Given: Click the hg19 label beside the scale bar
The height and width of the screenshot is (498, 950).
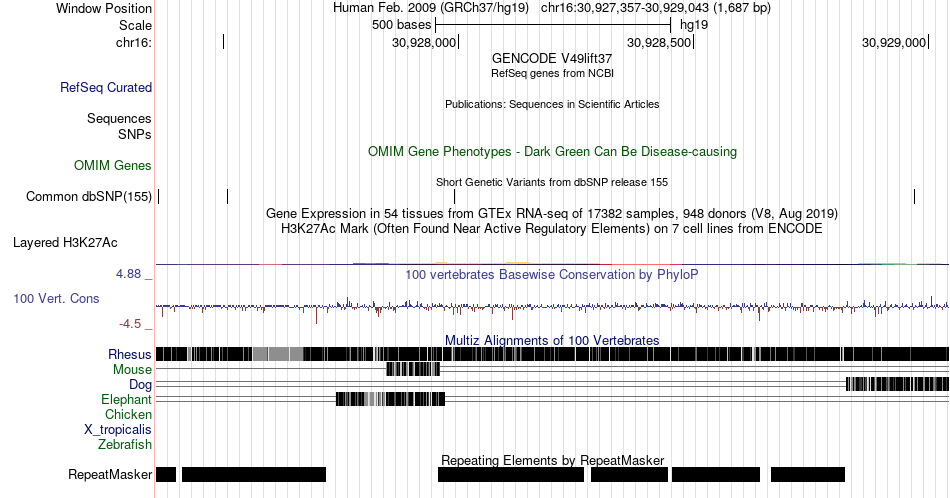Looking at the screenshot, I should [x=694, y=25].
